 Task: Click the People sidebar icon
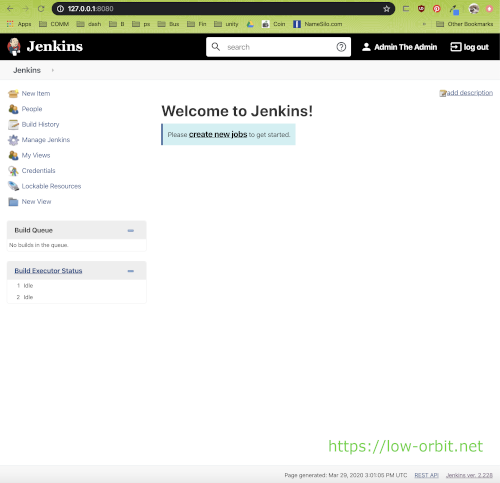(x=13, y=109)
